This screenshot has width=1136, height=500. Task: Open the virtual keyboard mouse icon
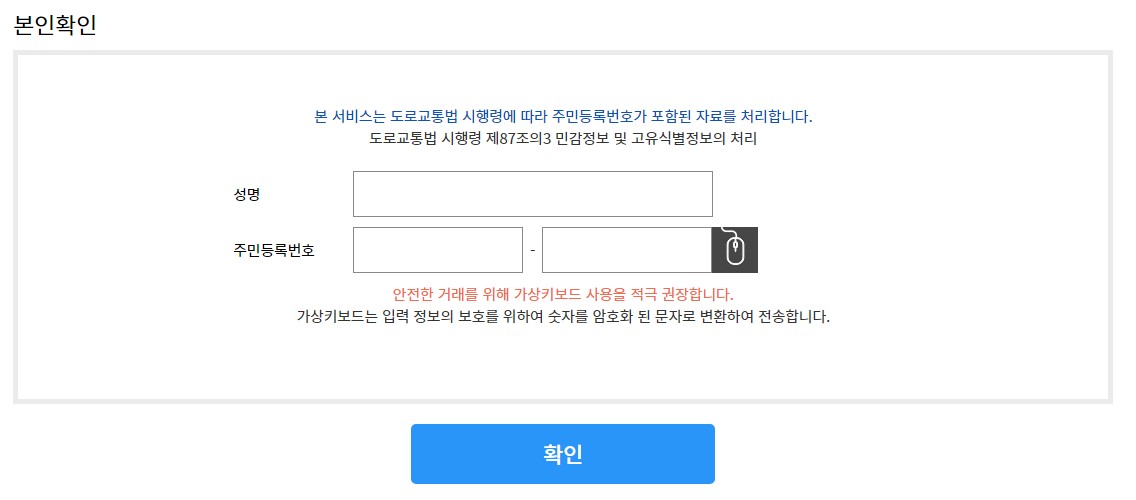[735, 250]
